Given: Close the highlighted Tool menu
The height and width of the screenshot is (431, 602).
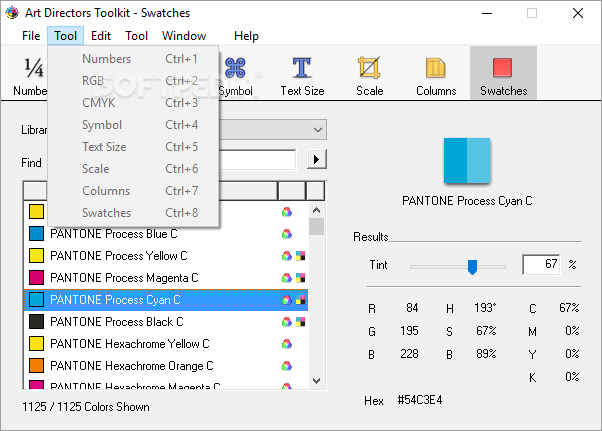Looking at the screenshot, I should pyautogui.click(x=65, y=36).
